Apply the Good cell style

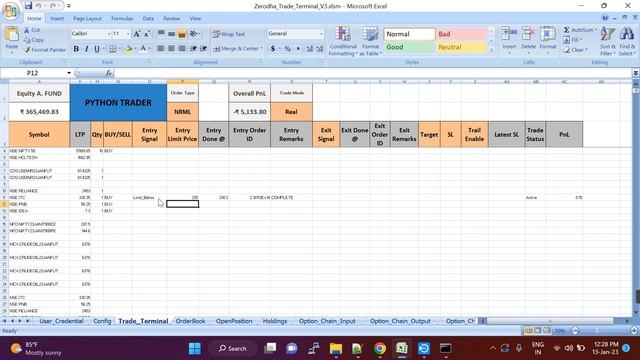click(409, 47)
